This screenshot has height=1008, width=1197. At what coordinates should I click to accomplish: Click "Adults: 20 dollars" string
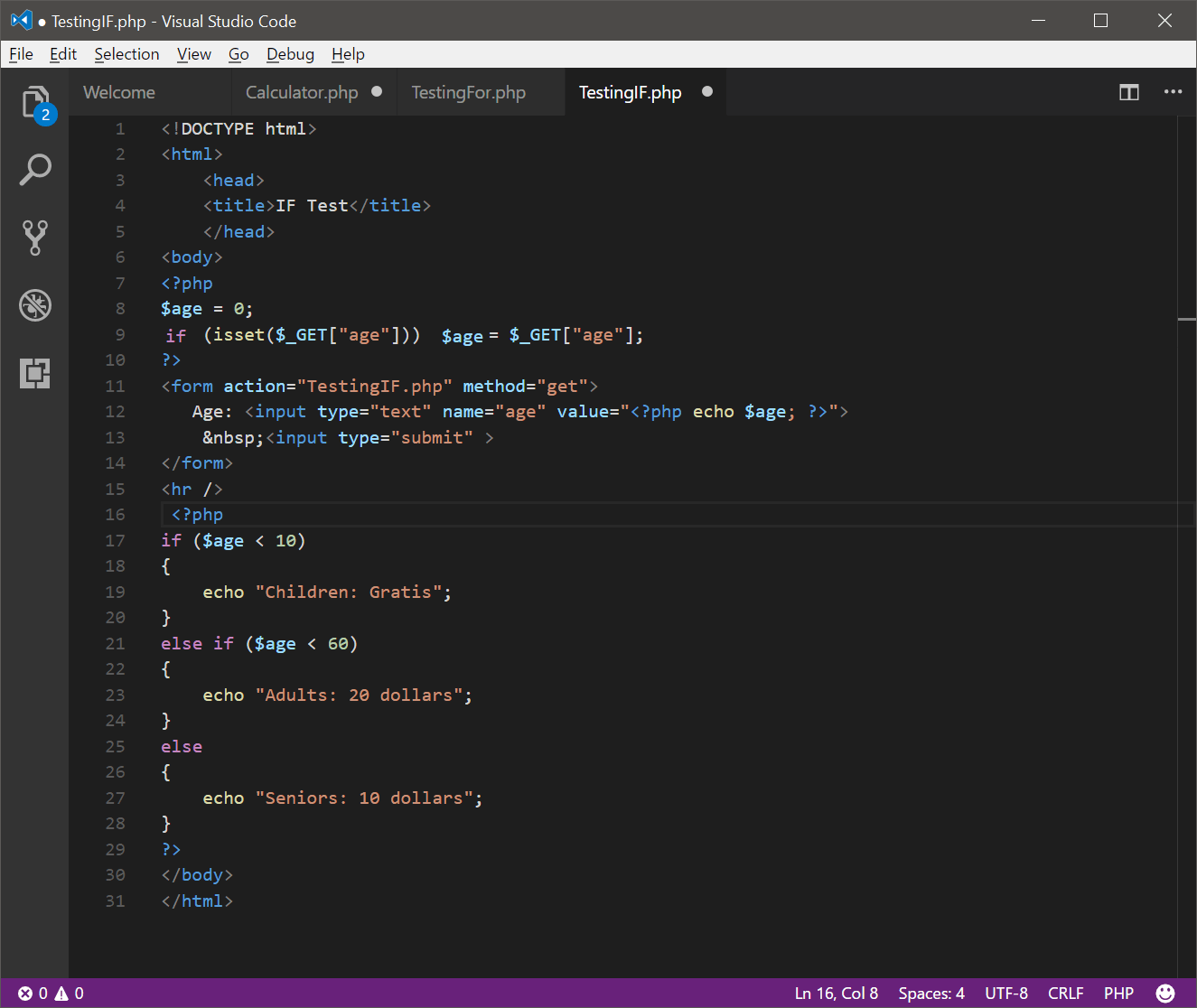coord(359,695)
